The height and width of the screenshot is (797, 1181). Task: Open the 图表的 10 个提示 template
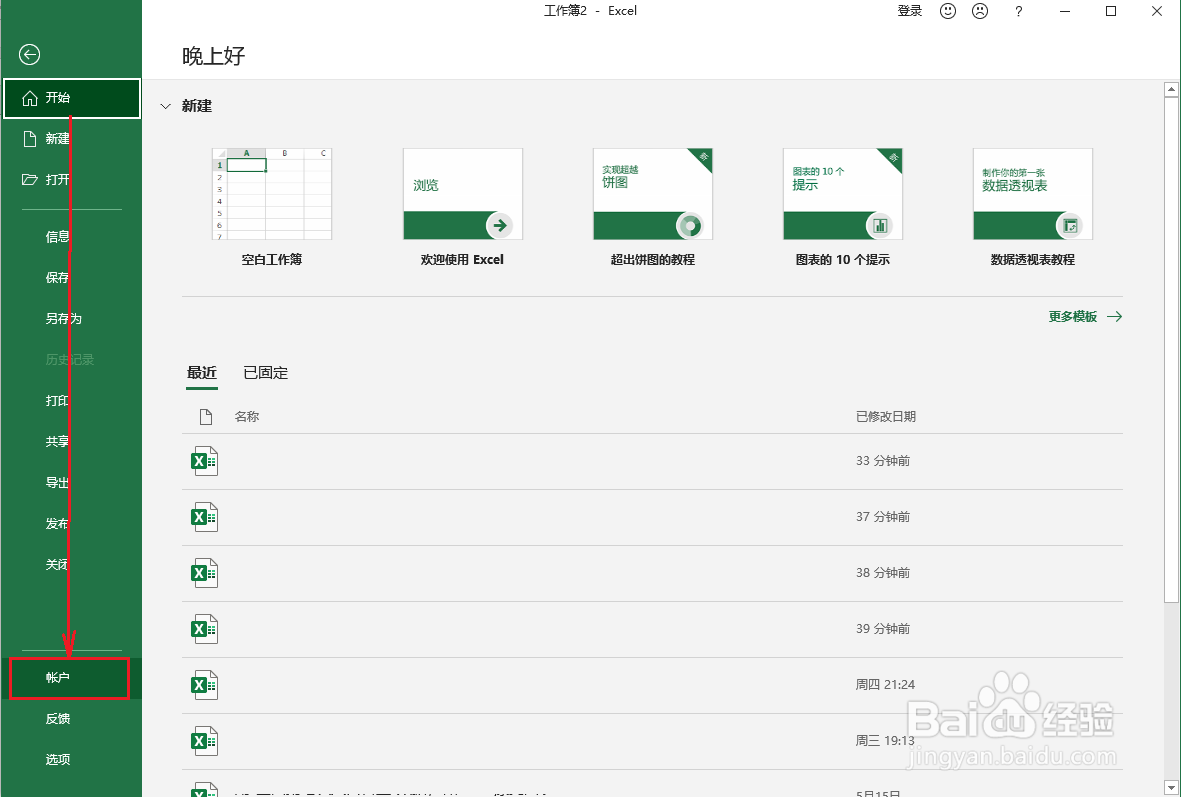coord(843,207)
